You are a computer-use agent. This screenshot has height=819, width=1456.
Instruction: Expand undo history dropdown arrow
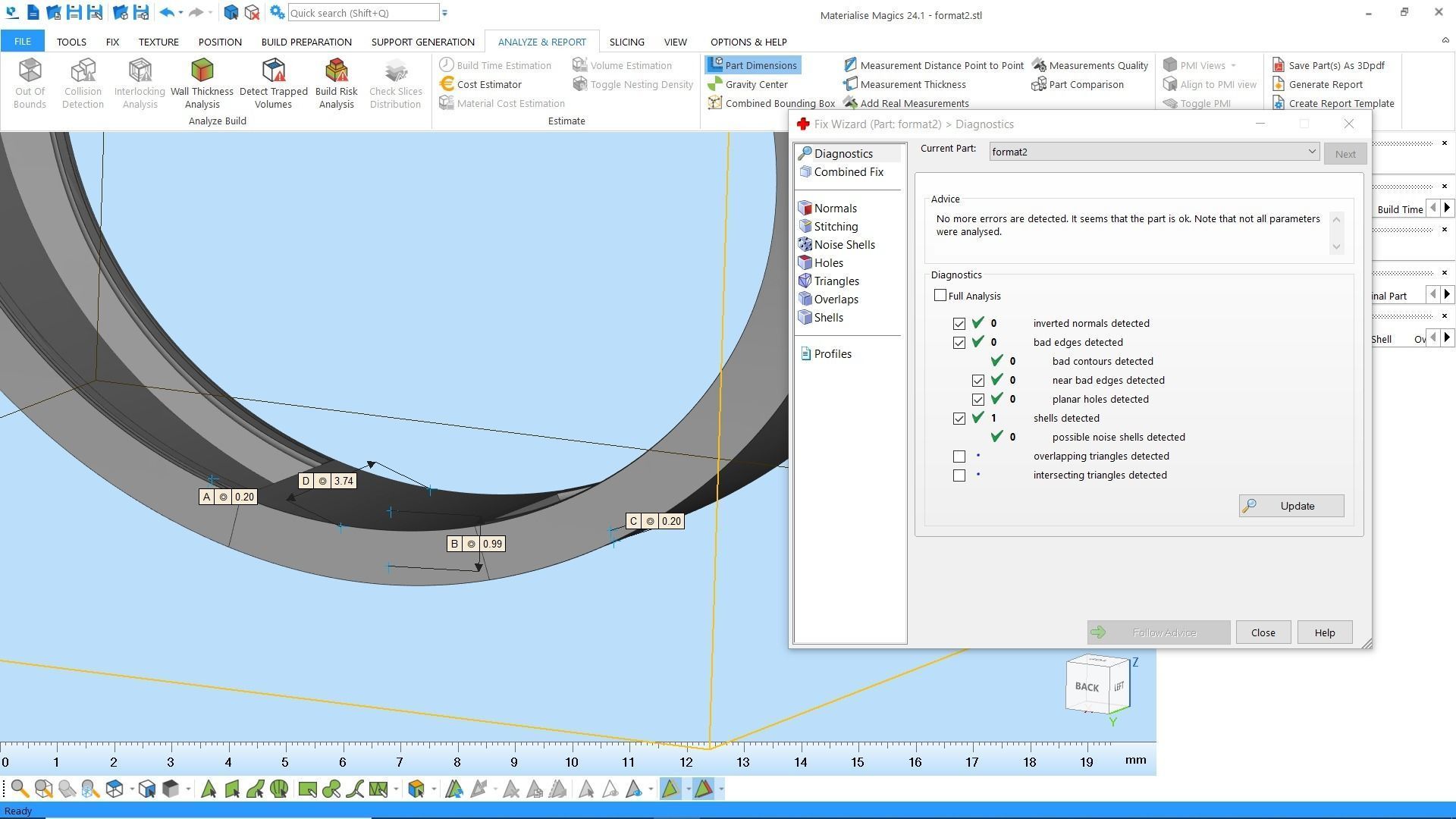point(180,13)
